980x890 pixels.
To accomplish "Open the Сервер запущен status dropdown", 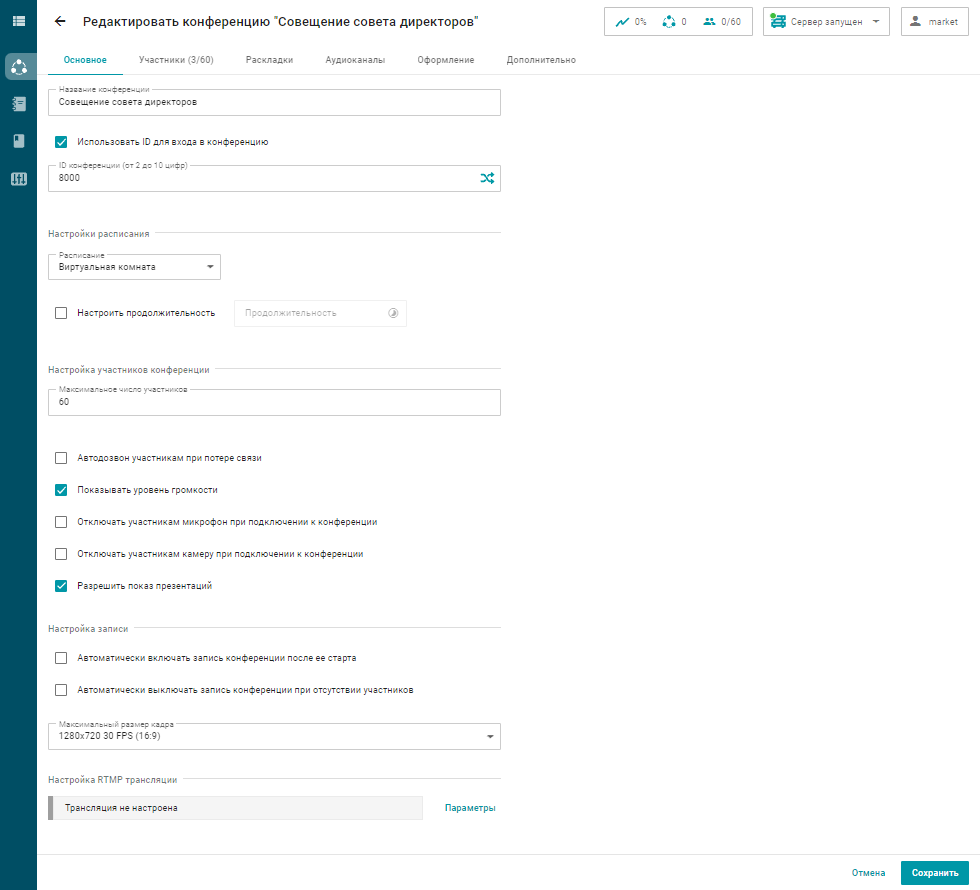I will 826,21.
